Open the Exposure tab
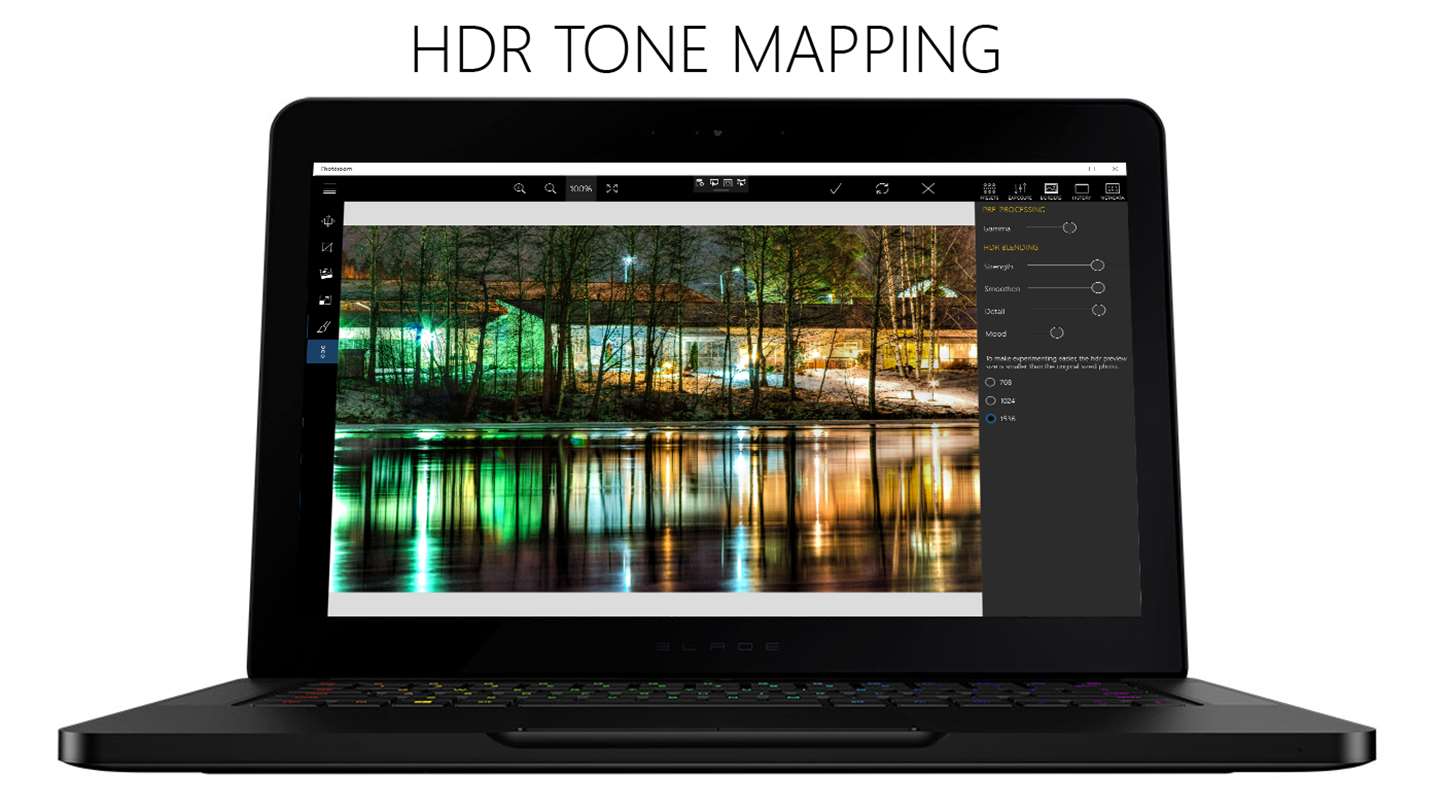This screenshot has height=810, width=1440. [x=1020, y=190]
